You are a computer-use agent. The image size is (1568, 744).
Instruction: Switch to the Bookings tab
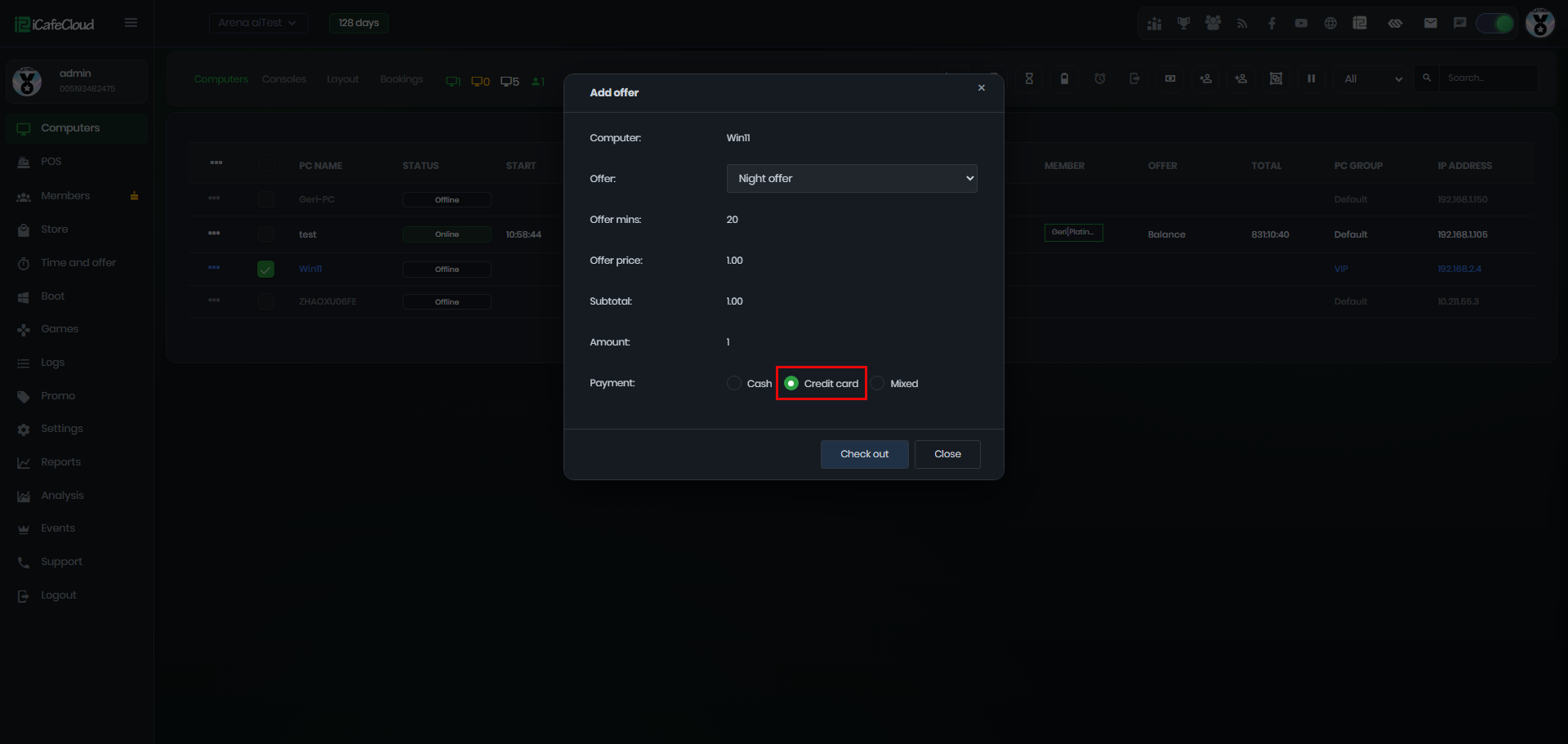point(401,79)
